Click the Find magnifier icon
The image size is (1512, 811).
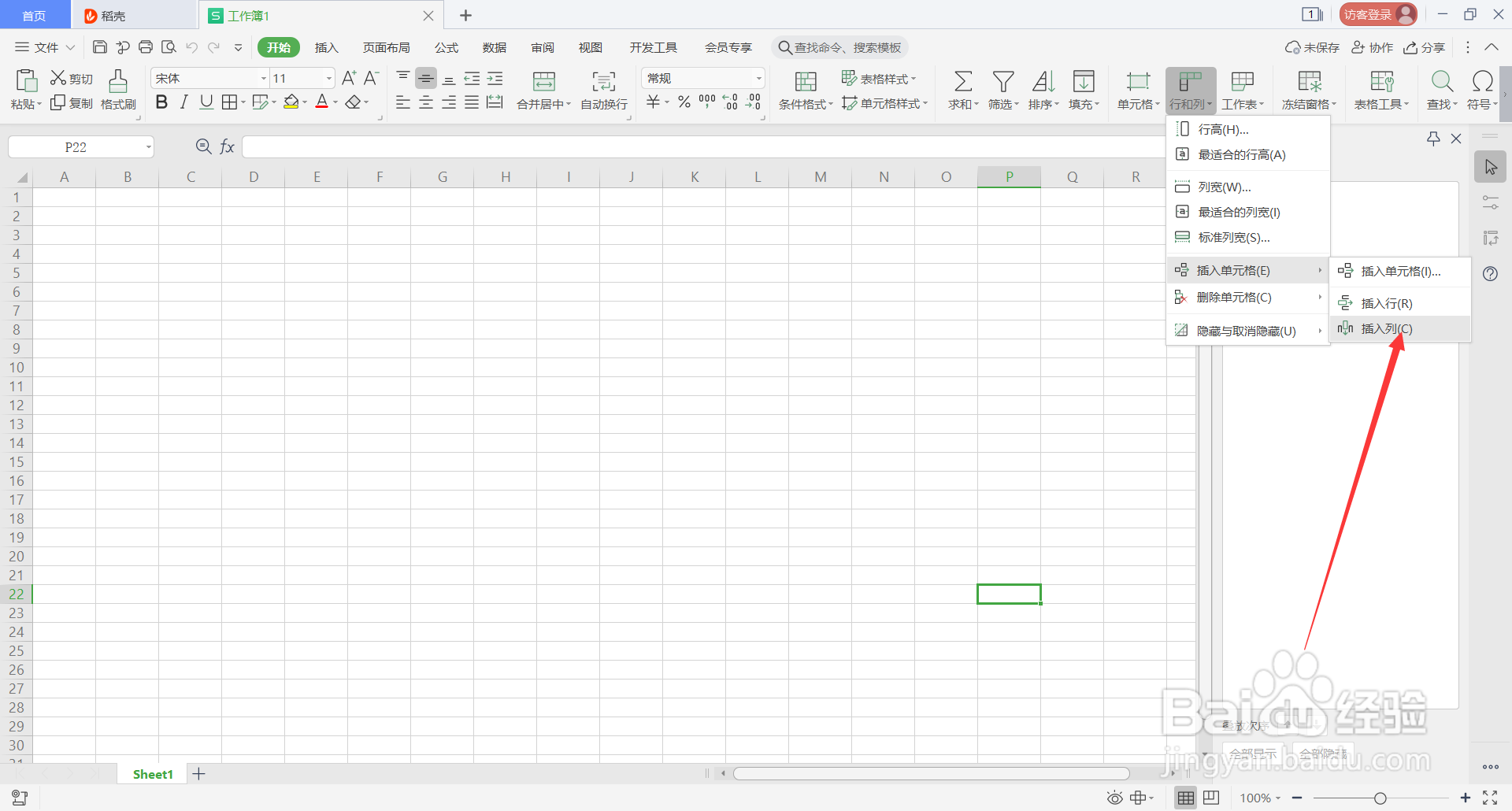pyautogui.click(x=1442, y=81)
